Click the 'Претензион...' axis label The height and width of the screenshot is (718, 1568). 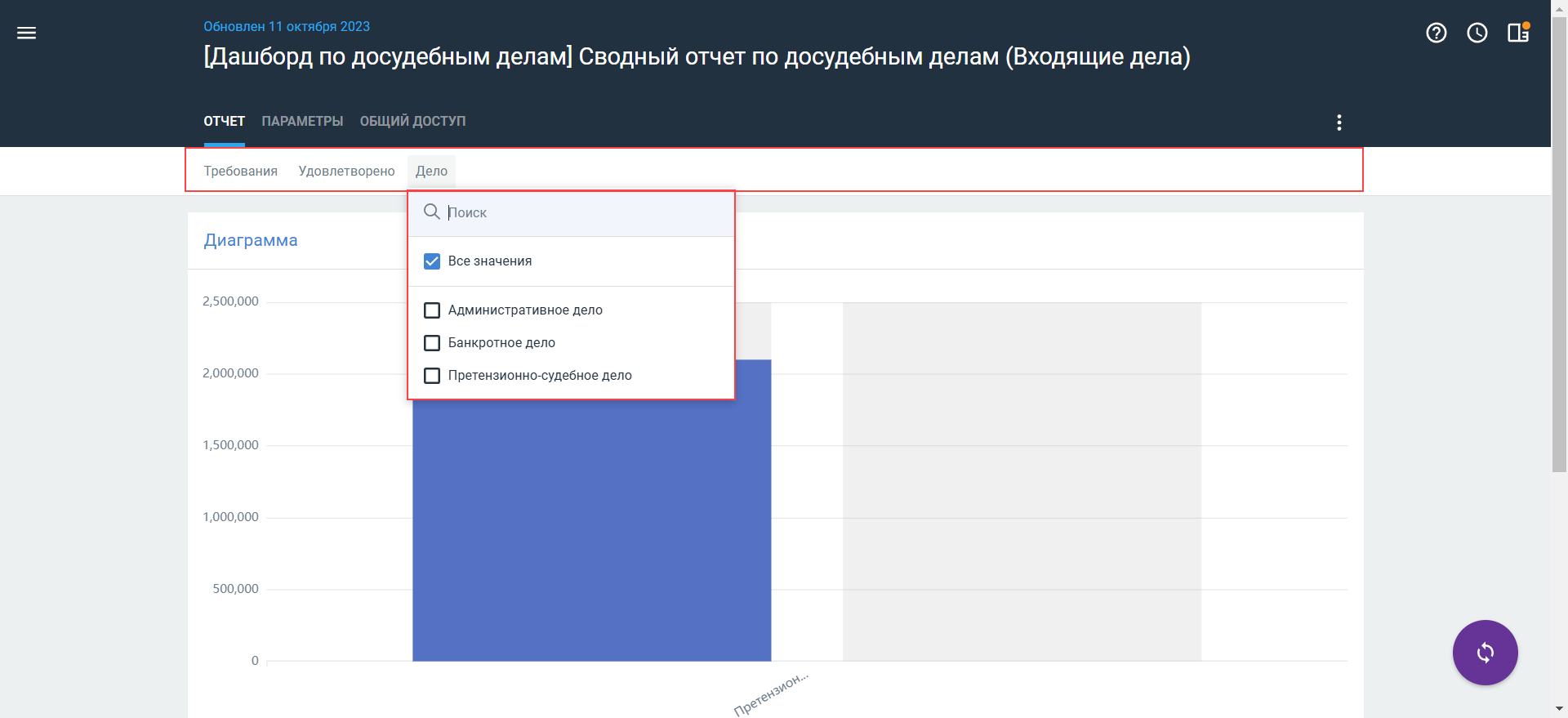771,693
